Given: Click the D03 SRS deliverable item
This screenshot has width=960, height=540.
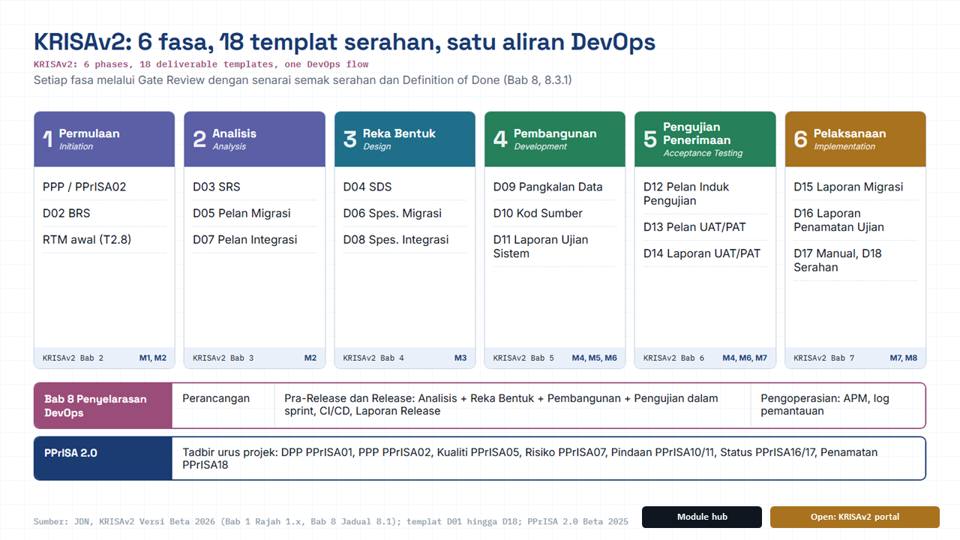Looking at the screenshot, I should [254, 187].
